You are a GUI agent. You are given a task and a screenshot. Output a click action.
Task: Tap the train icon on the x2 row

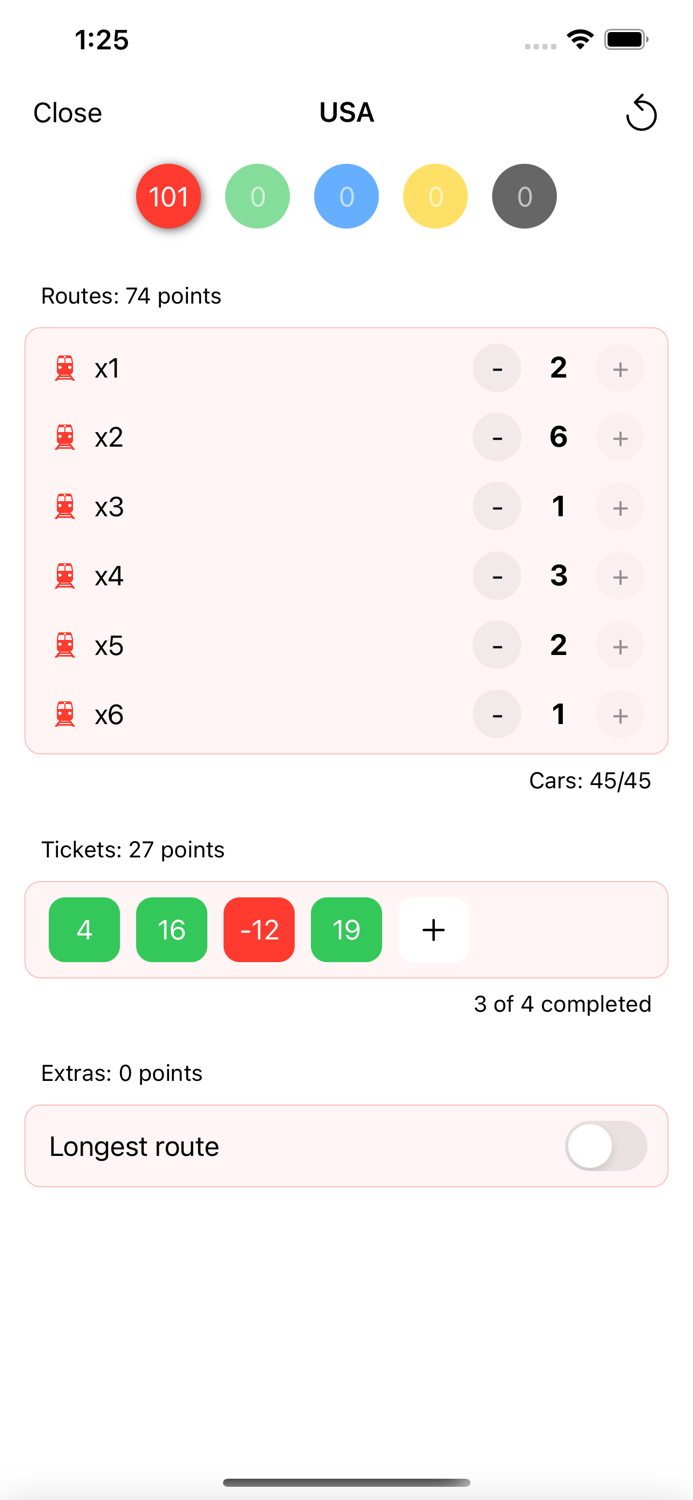tap(65, 437)
